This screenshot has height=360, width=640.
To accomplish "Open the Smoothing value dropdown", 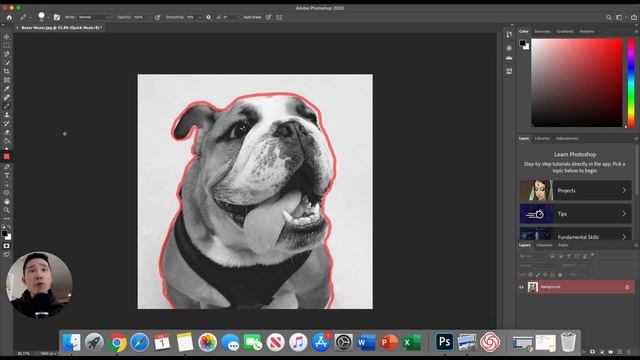I will 200,17.
